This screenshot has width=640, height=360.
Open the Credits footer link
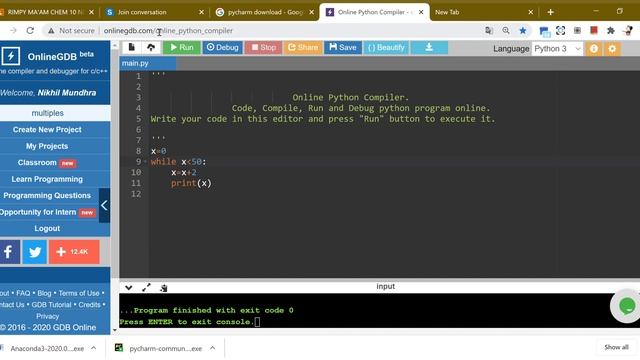point(89,304)
